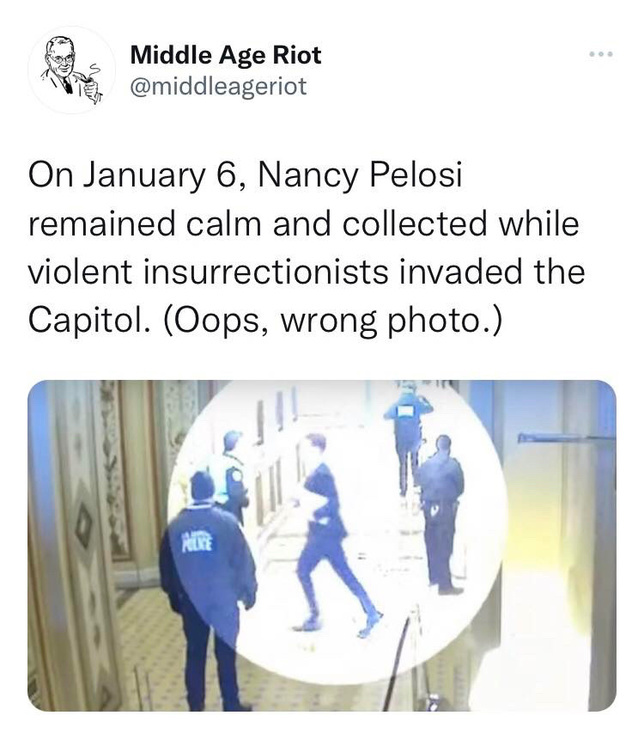Click the officer in the yellow vest
644x740 pixels.
tap(234, 474)
